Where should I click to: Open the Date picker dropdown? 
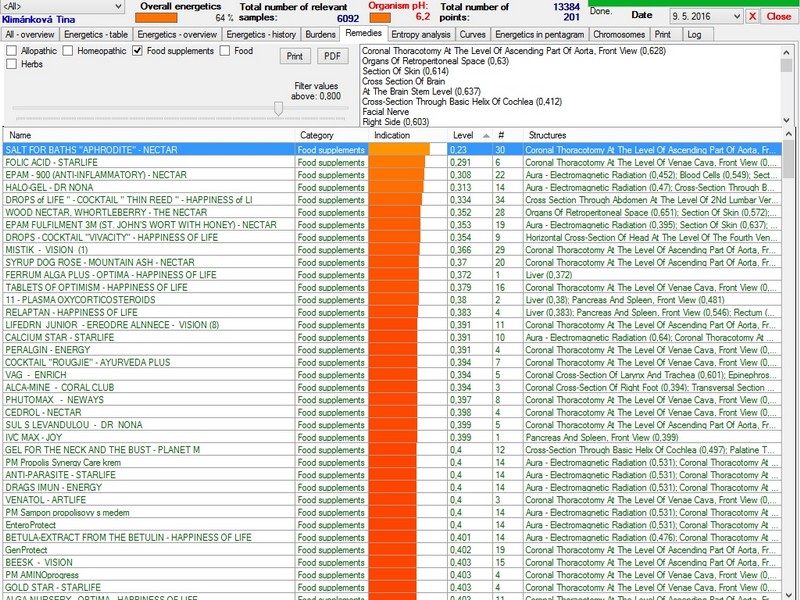pos(737,16)
